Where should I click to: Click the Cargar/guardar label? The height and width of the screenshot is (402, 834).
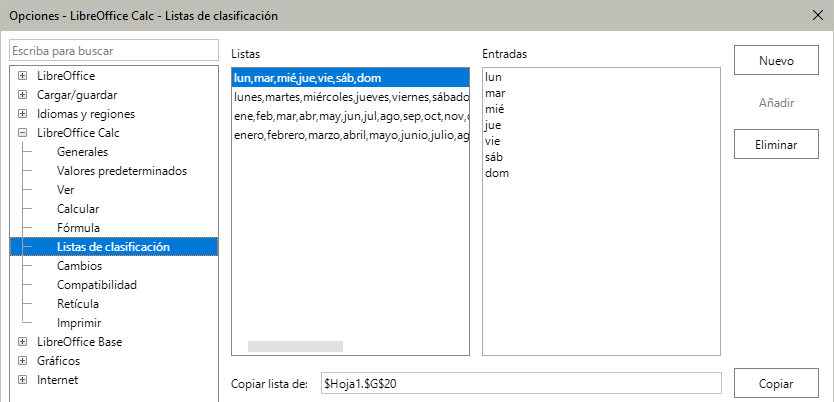pos(77,95)
